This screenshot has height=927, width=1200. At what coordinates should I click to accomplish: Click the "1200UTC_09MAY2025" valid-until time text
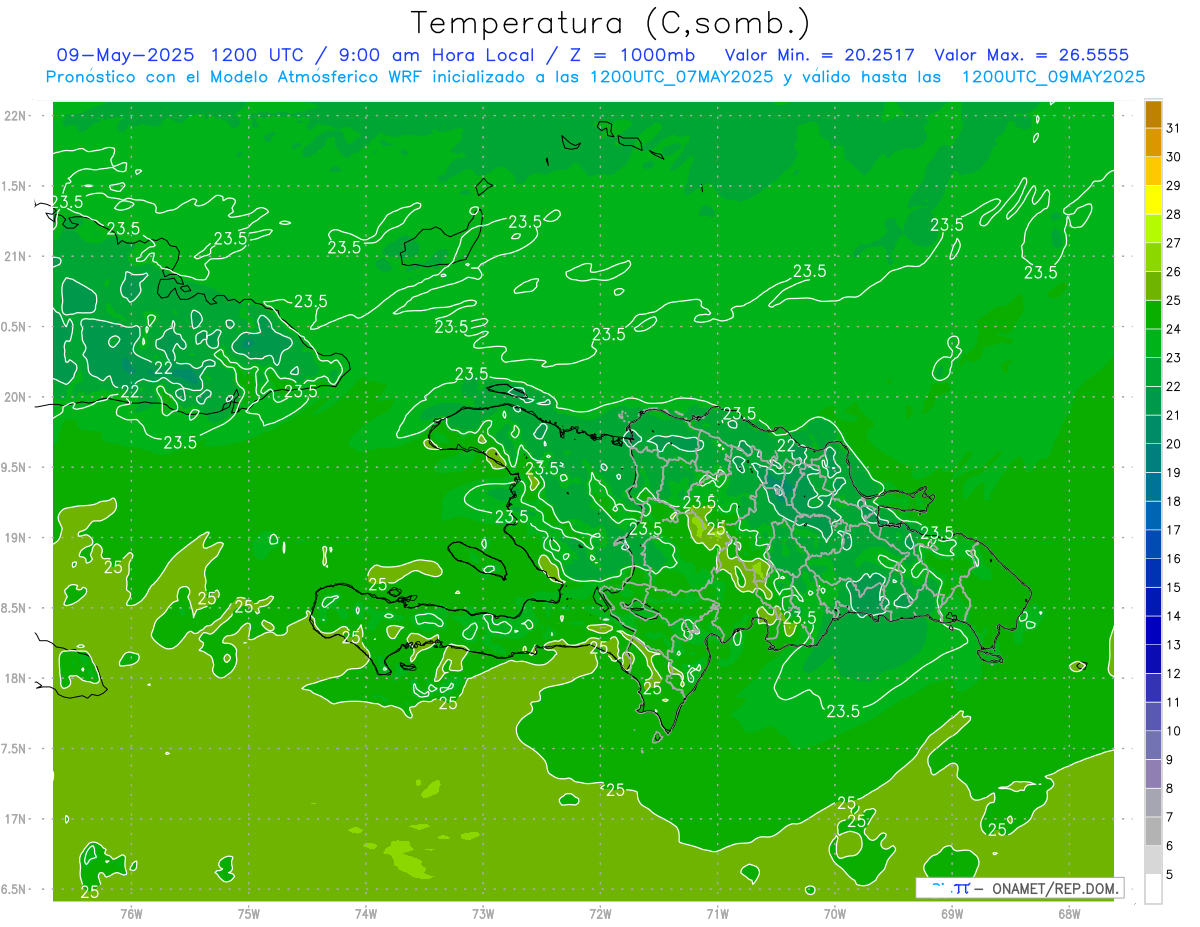(x=1054, y=76)
